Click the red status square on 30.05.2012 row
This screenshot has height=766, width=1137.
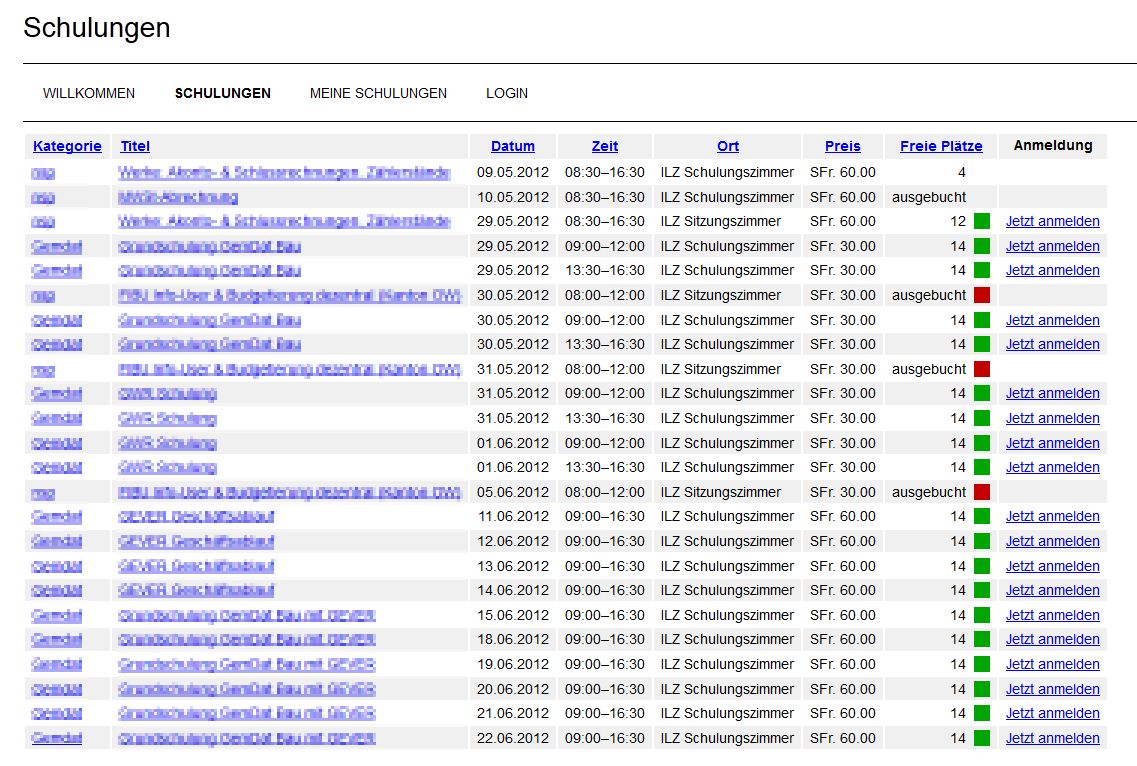click(981, 295)
